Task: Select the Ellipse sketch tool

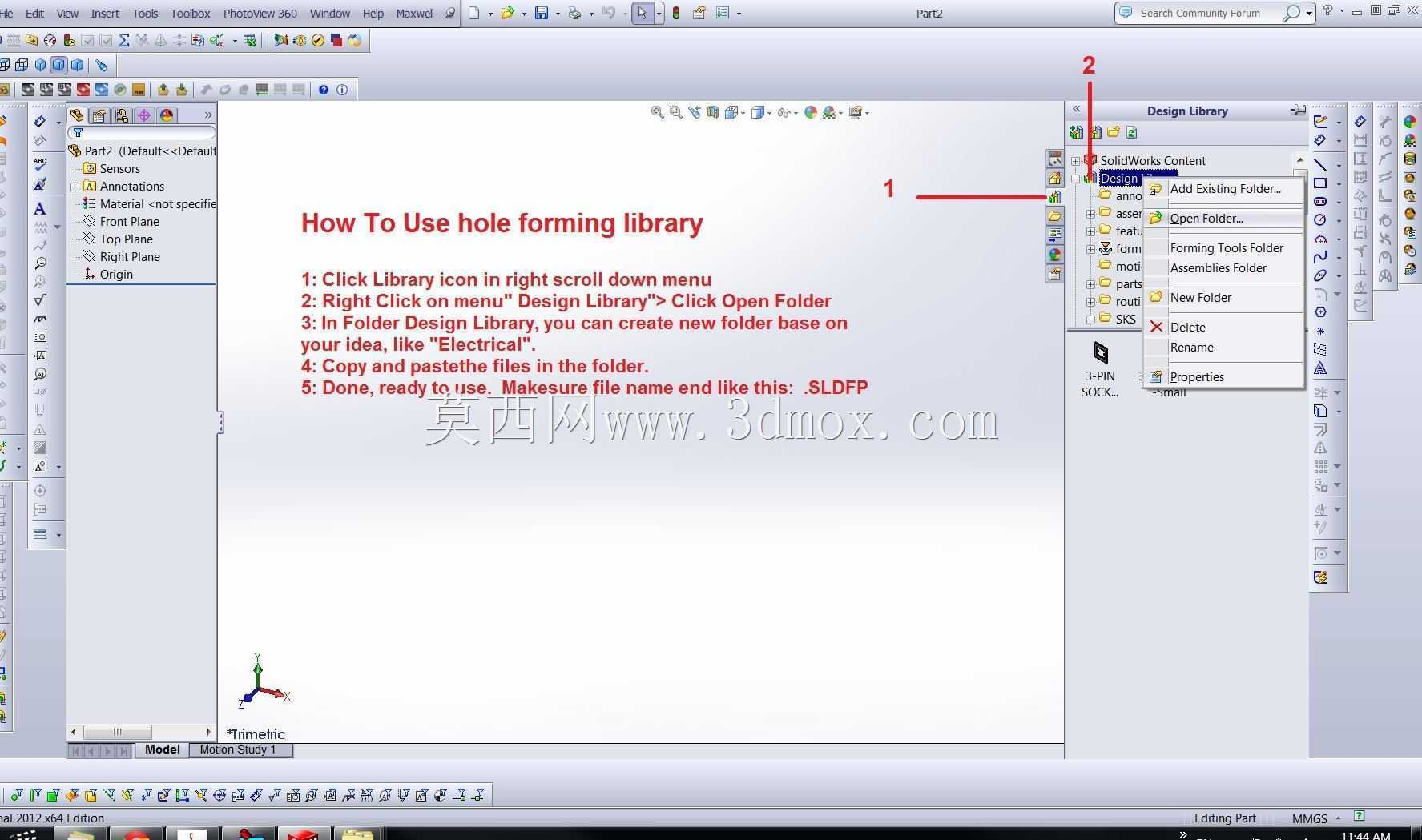Action: click(x=1320, y=275)
